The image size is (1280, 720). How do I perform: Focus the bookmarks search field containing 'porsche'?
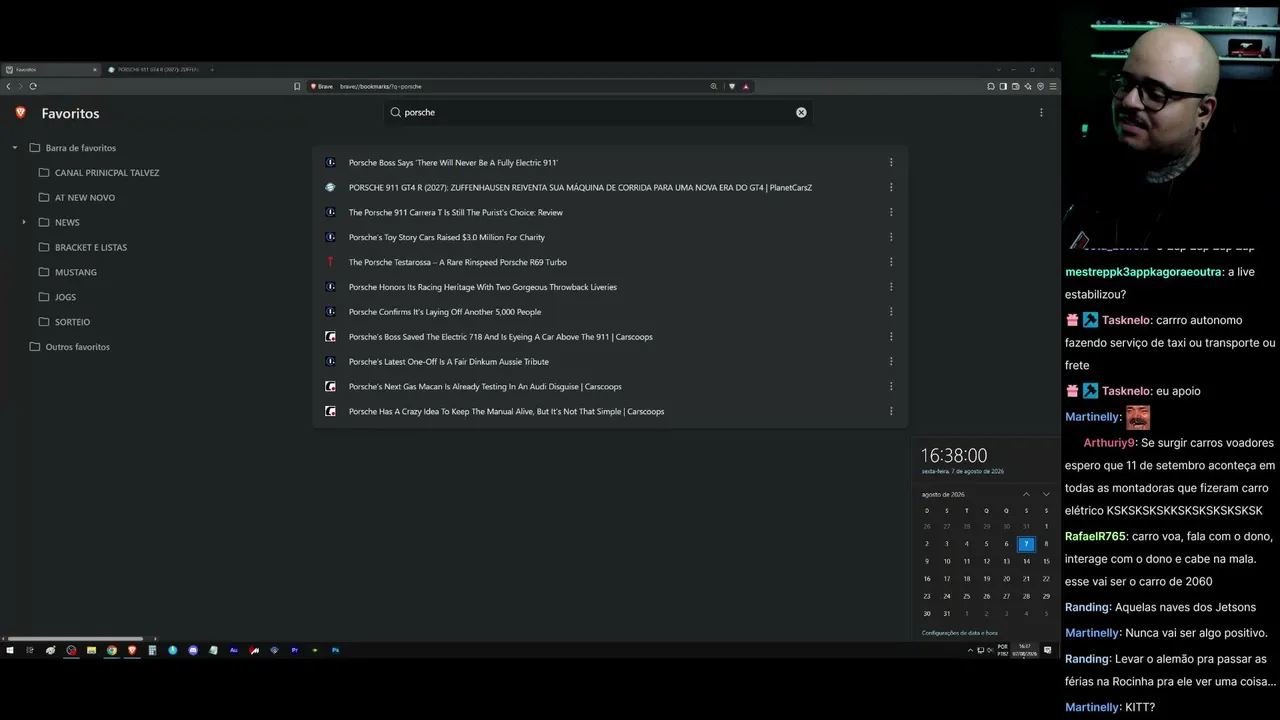click(597, 113)
